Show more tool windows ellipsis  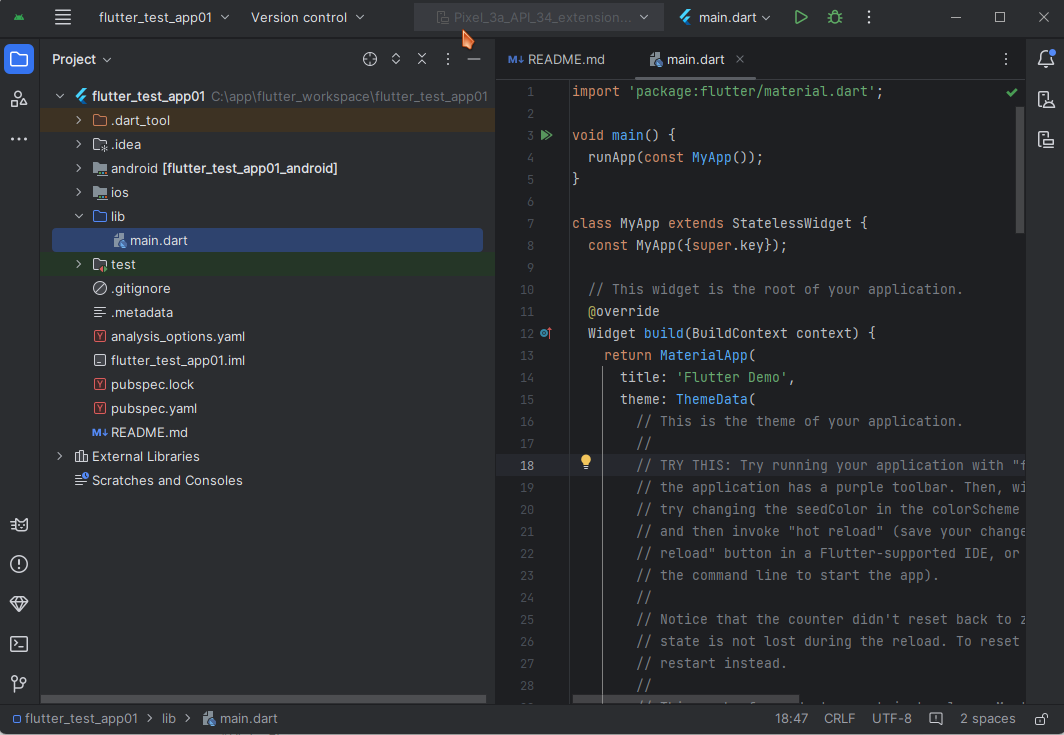pyautogui.click(x=19, y=138)
